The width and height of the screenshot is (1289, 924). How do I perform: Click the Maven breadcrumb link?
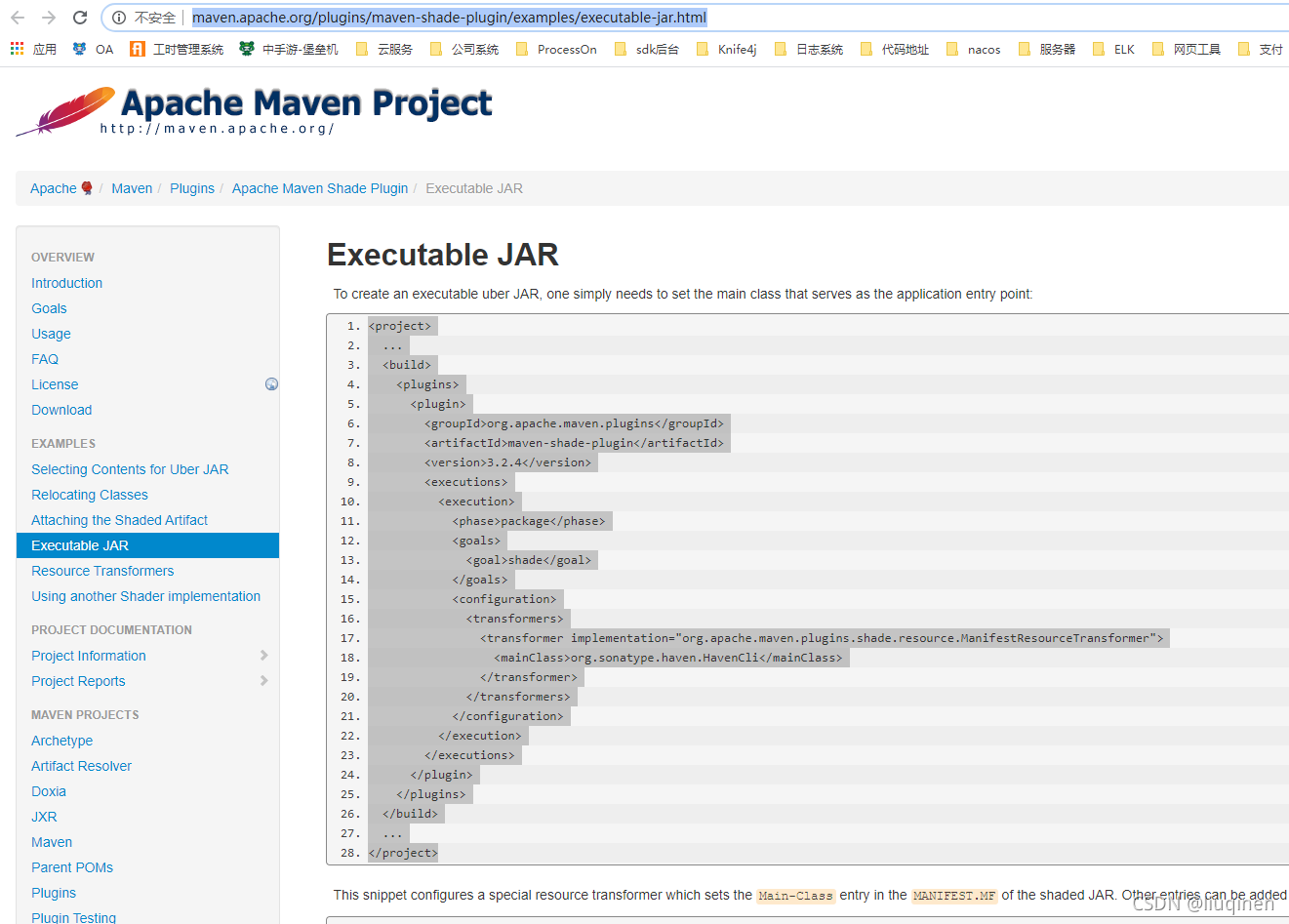coord(132,188)
